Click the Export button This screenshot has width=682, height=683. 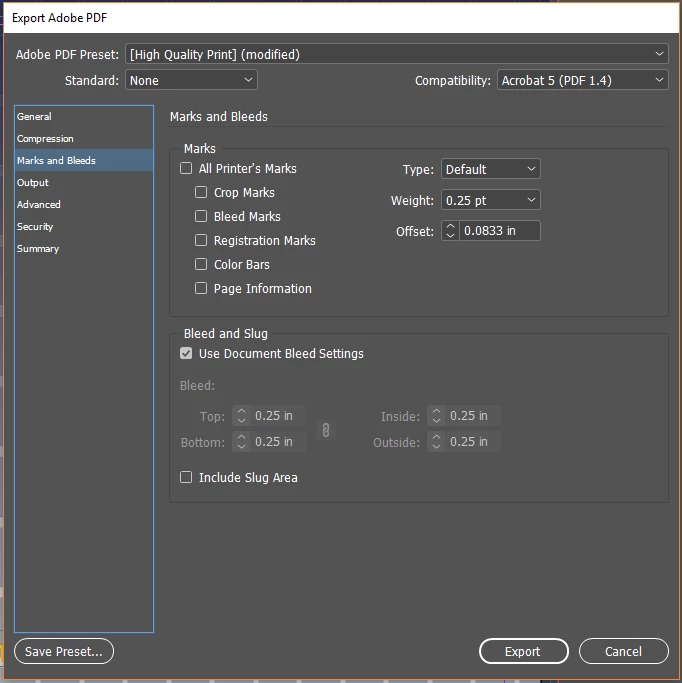[524, 651]
